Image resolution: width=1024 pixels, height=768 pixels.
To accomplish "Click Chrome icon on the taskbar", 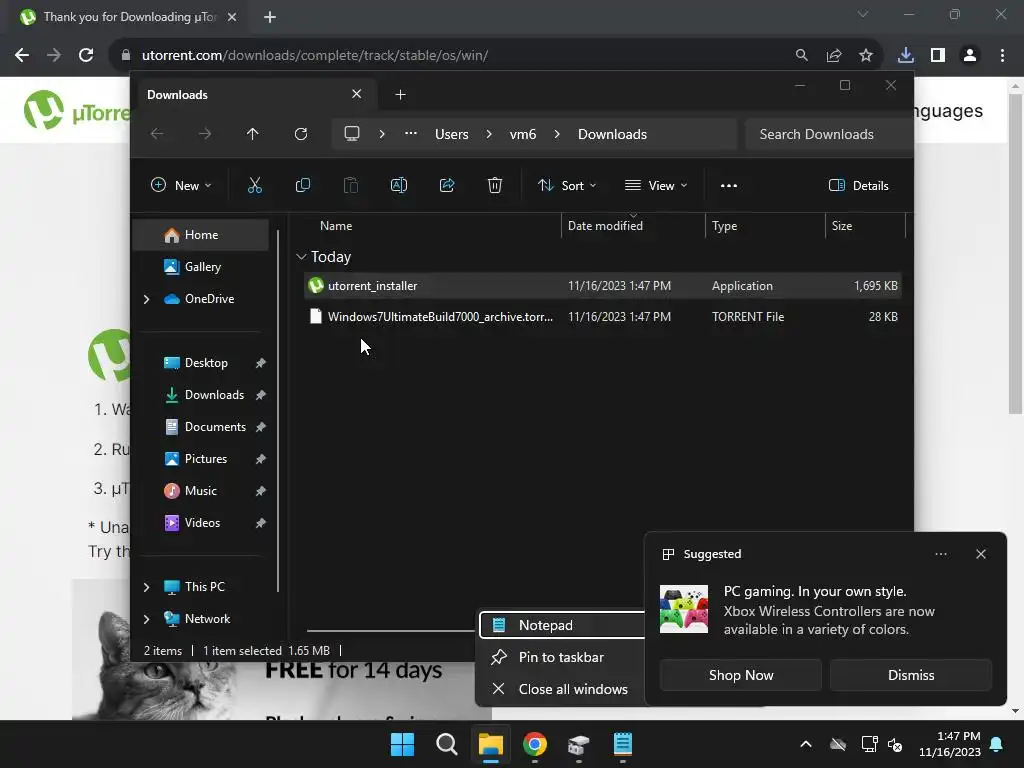I will pyautogui.click(x=535, y=744).
